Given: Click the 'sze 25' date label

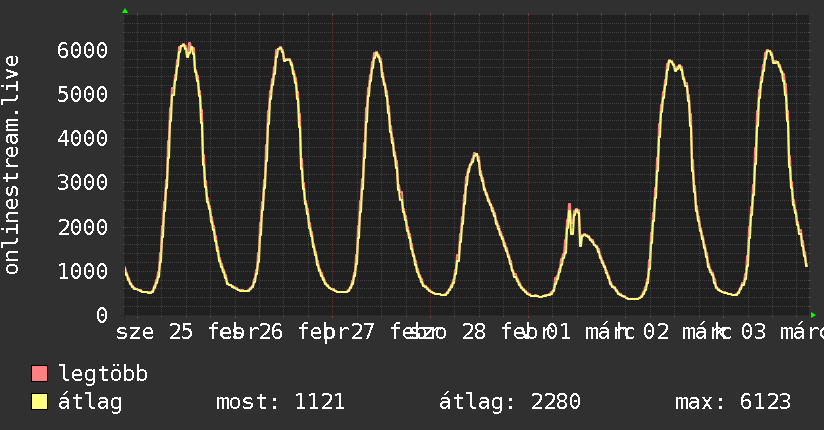Looking at the screenshot, I should coord(154,332).
